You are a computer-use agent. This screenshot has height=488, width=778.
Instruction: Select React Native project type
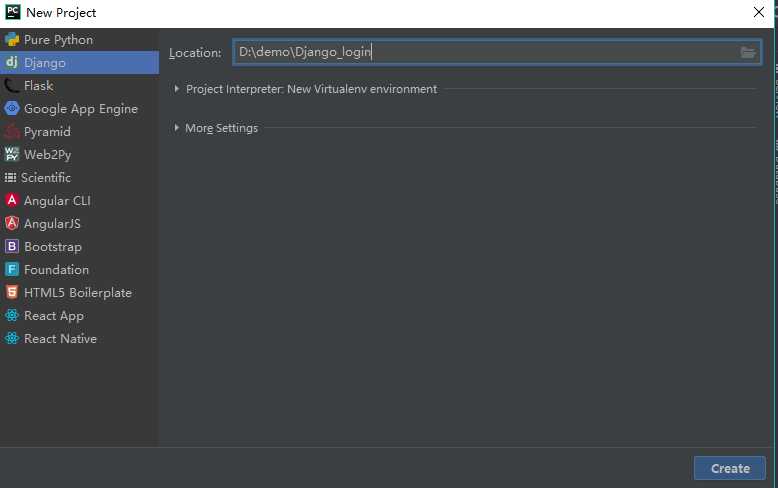point(60,339)
